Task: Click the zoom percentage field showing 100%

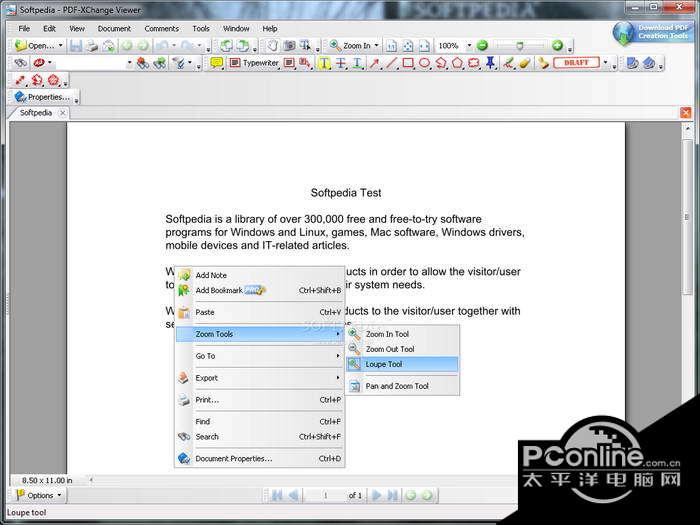Action: click(450, 46)
